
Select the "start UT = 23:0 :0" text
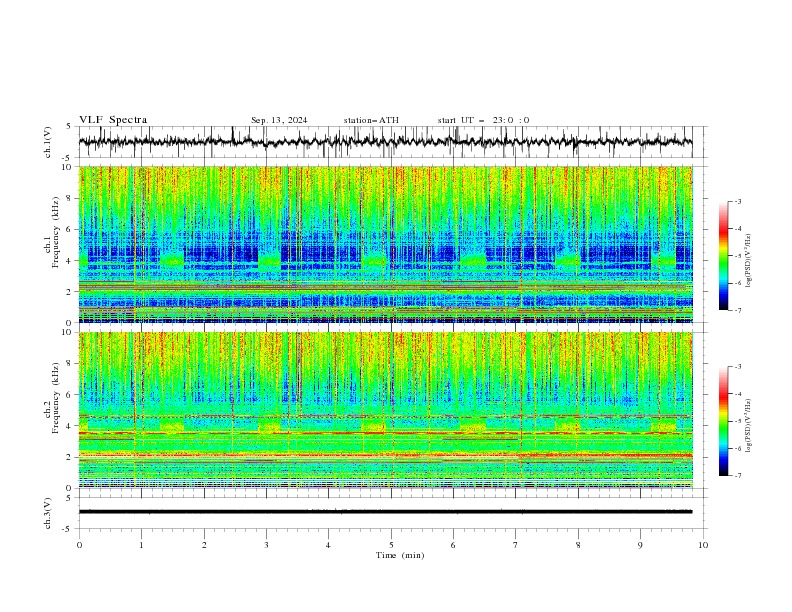click(x=483, y=120)
